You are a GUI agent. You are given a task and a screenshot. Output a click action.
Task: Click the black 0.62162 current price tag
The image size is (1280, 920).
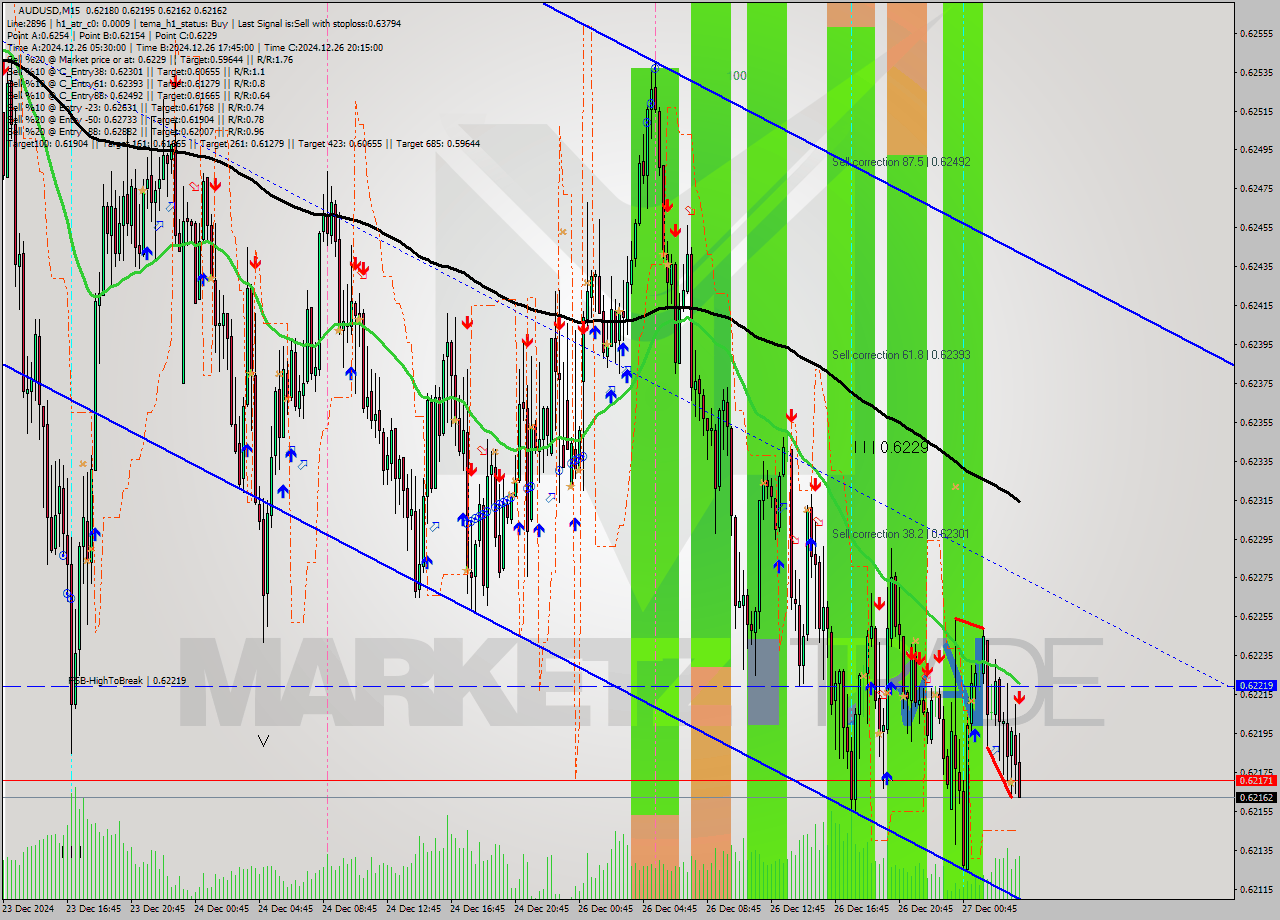tap(1256, 797)
